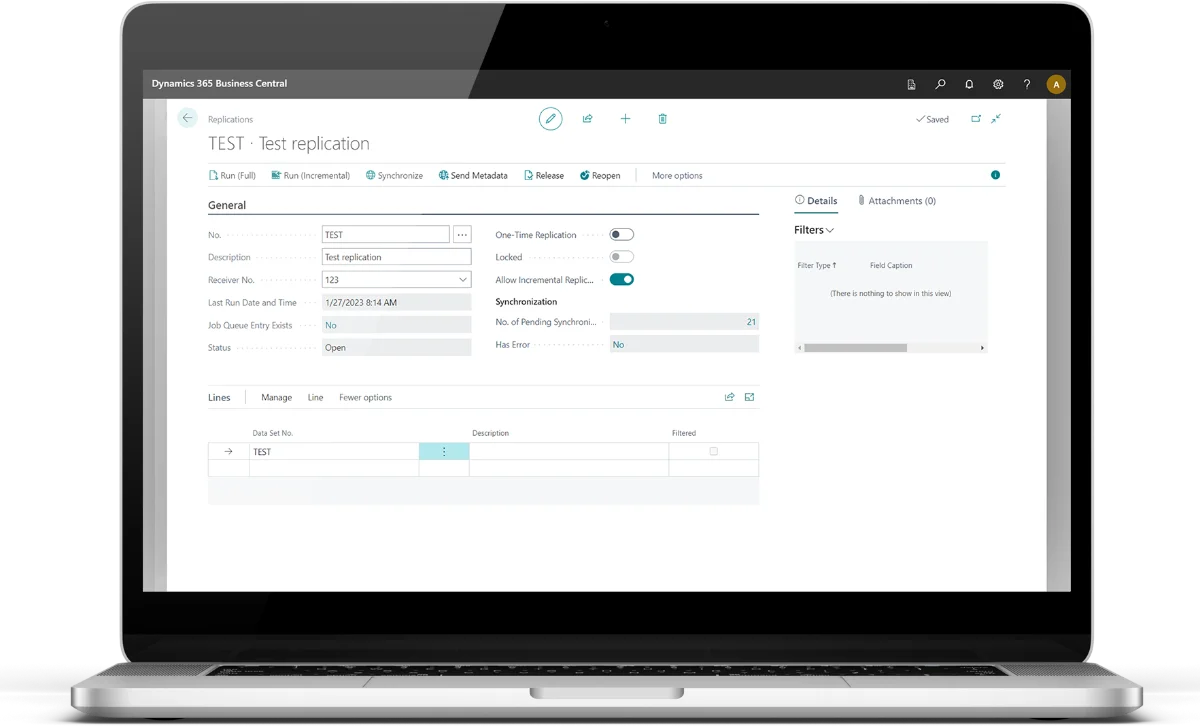Toggle One-Time Replication switch
Screen dimensions: 1200x728
coord(622,235)
